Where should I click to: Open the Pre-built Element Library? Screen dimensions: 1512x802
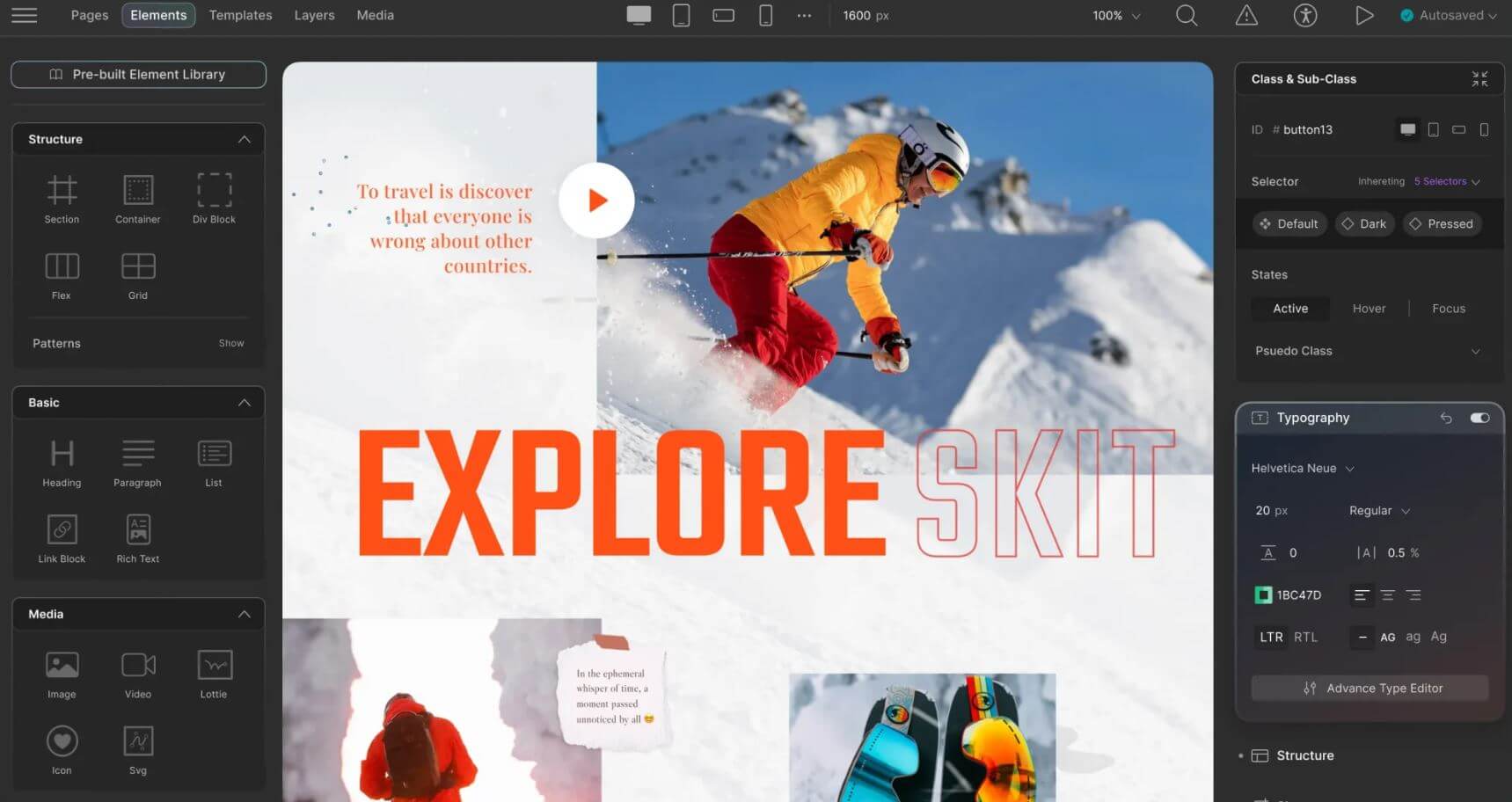138,75
